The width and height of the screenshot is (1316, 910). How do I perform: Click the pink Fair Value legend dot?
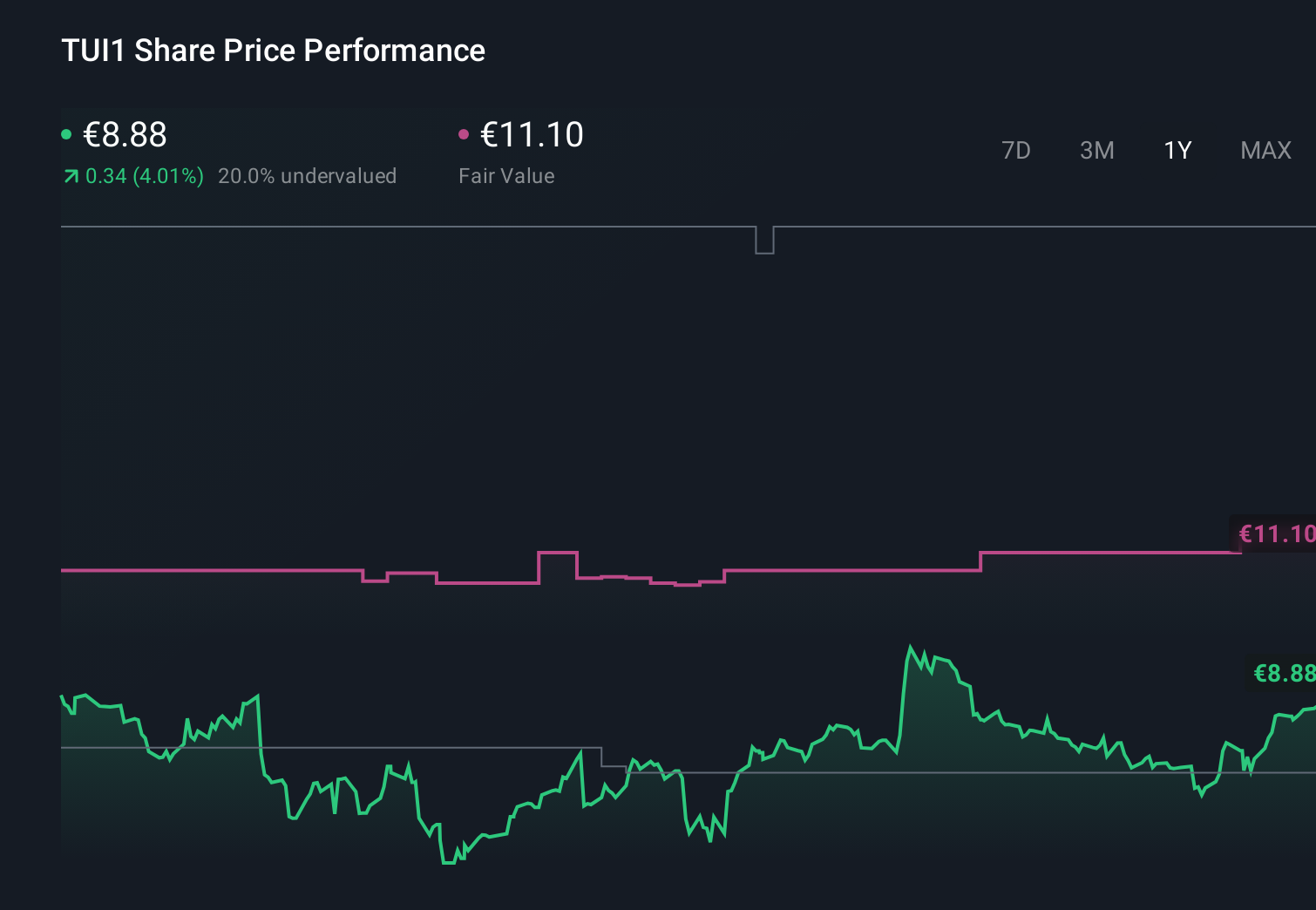465,132
